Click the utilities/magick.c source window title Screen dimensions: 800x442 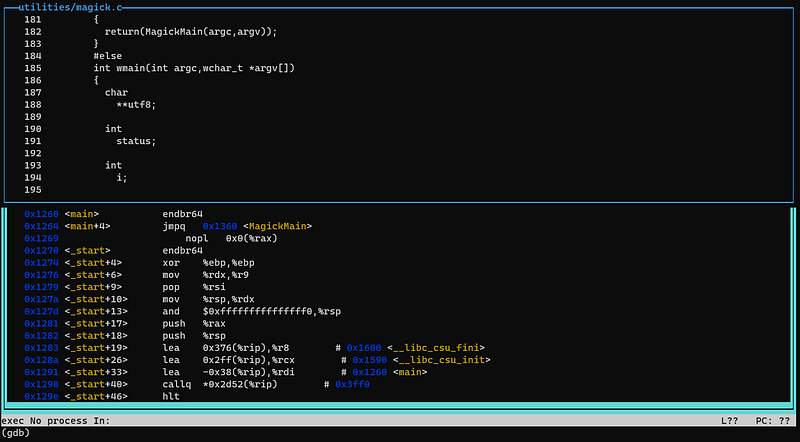(70, 7)
